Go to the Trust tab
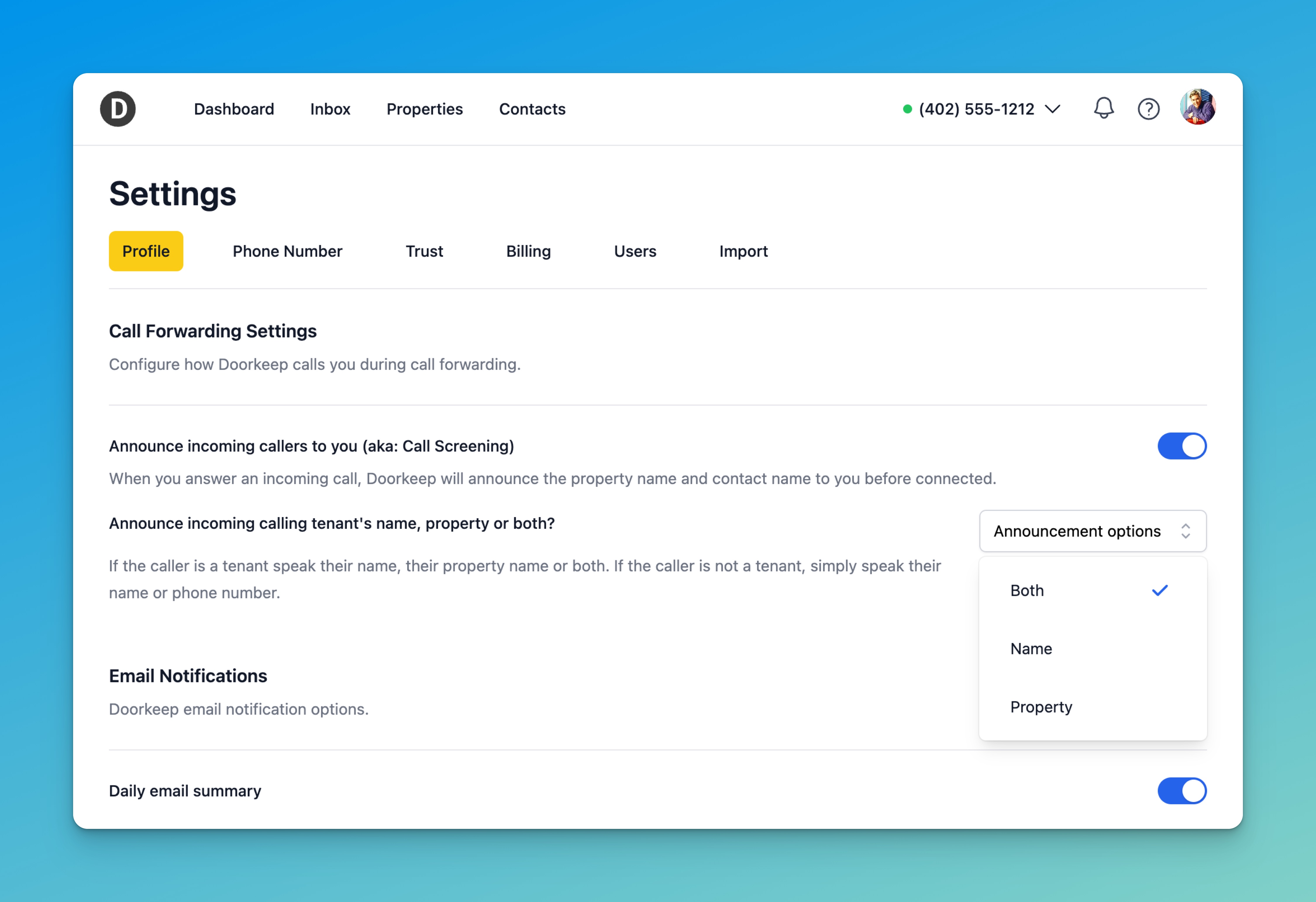1316x902 pixels. (x=424, y=252)
